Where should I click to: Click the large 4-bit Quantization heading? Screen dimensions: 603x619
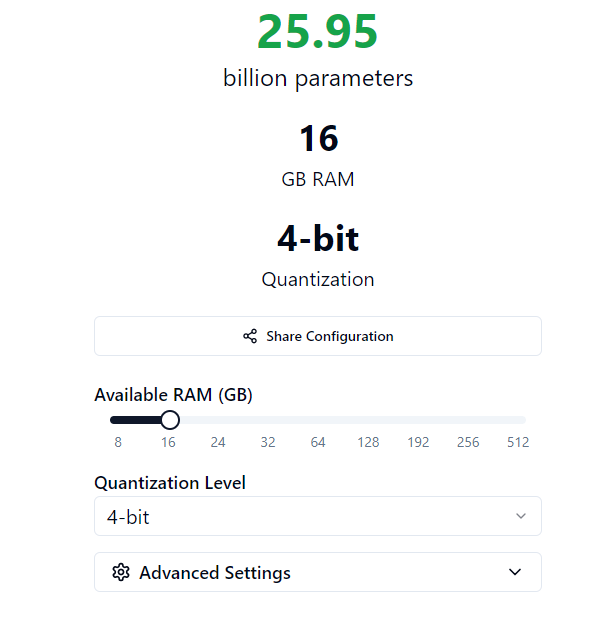point(318,239)
